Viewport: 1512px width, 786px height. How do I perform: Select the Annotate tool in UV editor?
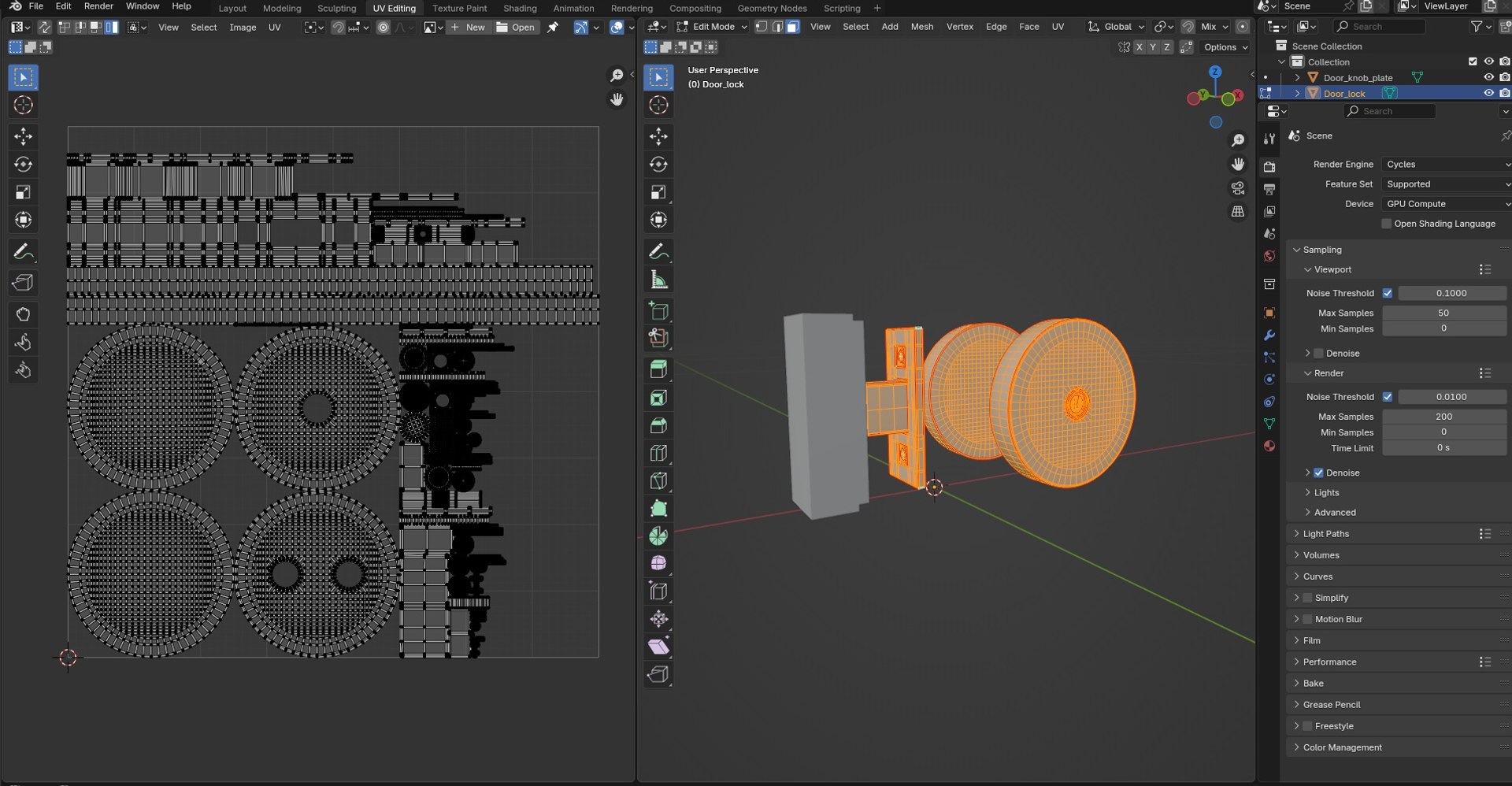[23, 252]
